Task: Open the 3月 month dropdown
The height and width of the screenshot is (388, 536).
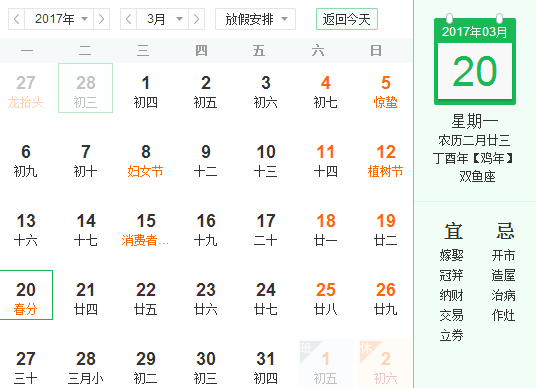Action: point(162,19)
